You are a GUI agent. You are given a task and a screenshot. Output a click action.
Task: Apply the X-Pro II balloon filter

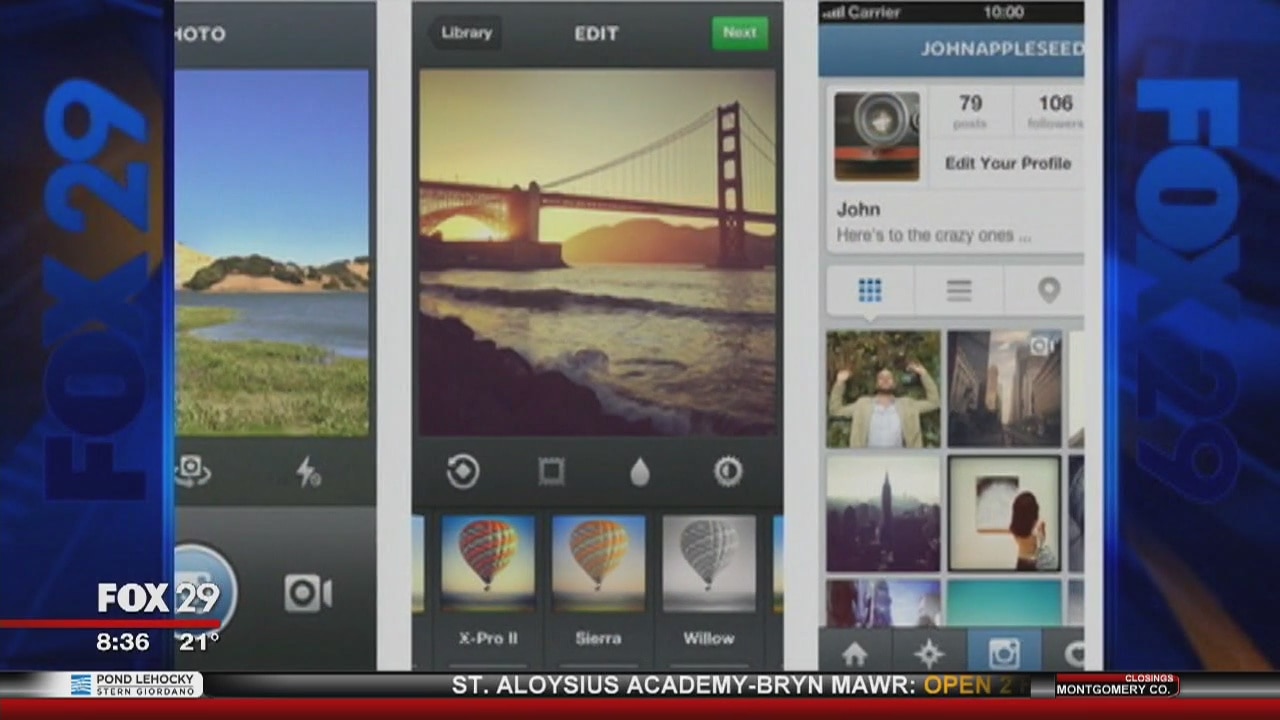click(x=488, y=563)
